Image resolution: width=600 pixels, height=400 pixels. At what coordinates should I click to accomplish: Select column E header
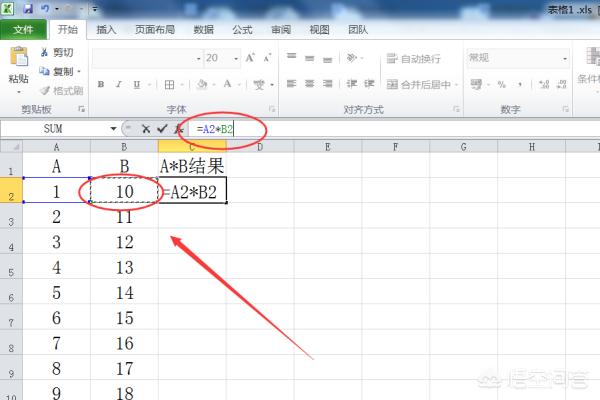328,147
